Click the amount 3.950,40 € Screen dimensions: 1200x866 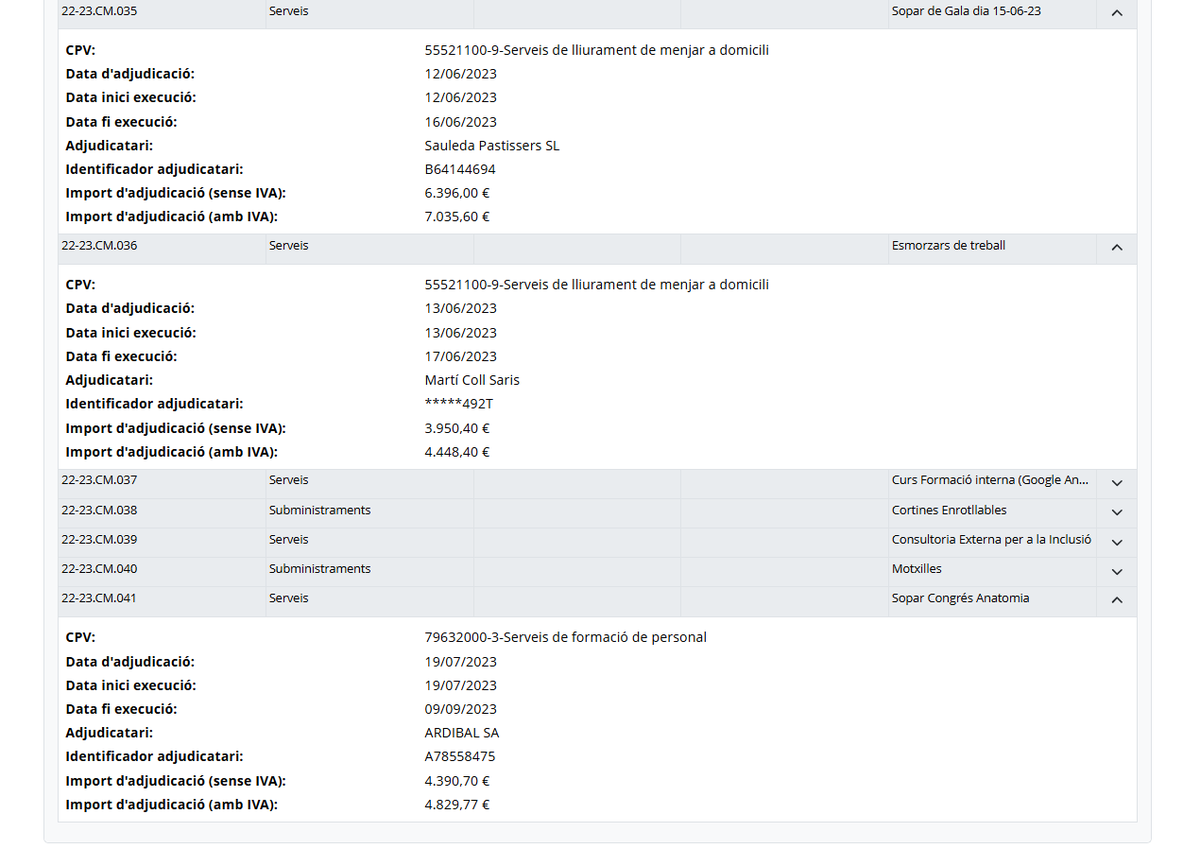457,428
